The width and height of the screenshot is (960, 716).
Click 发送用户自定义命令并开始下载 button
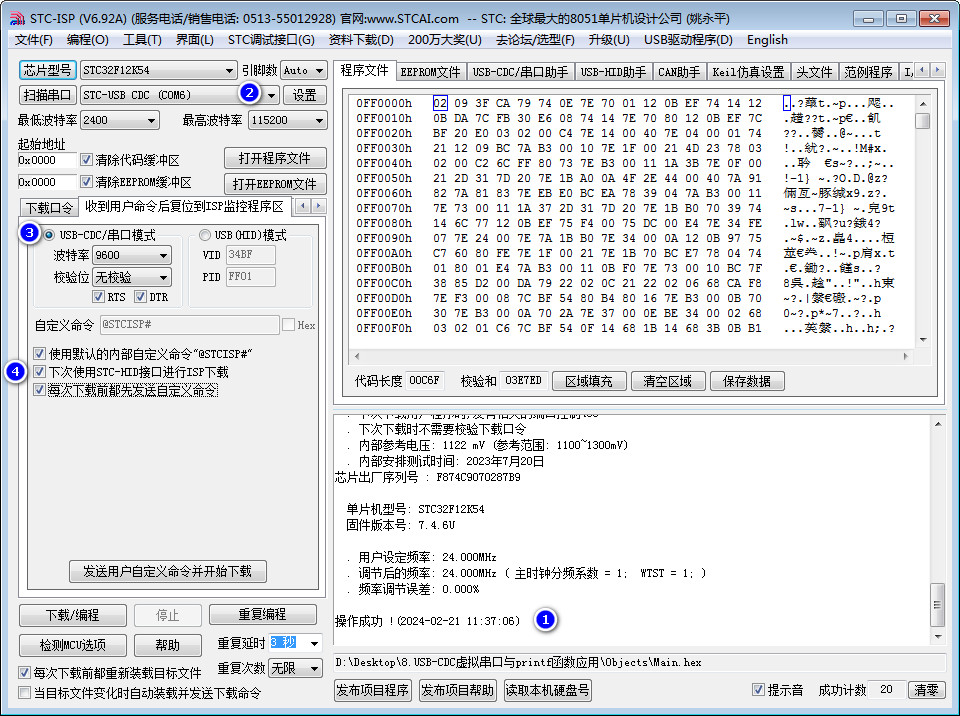coord(168,571)
